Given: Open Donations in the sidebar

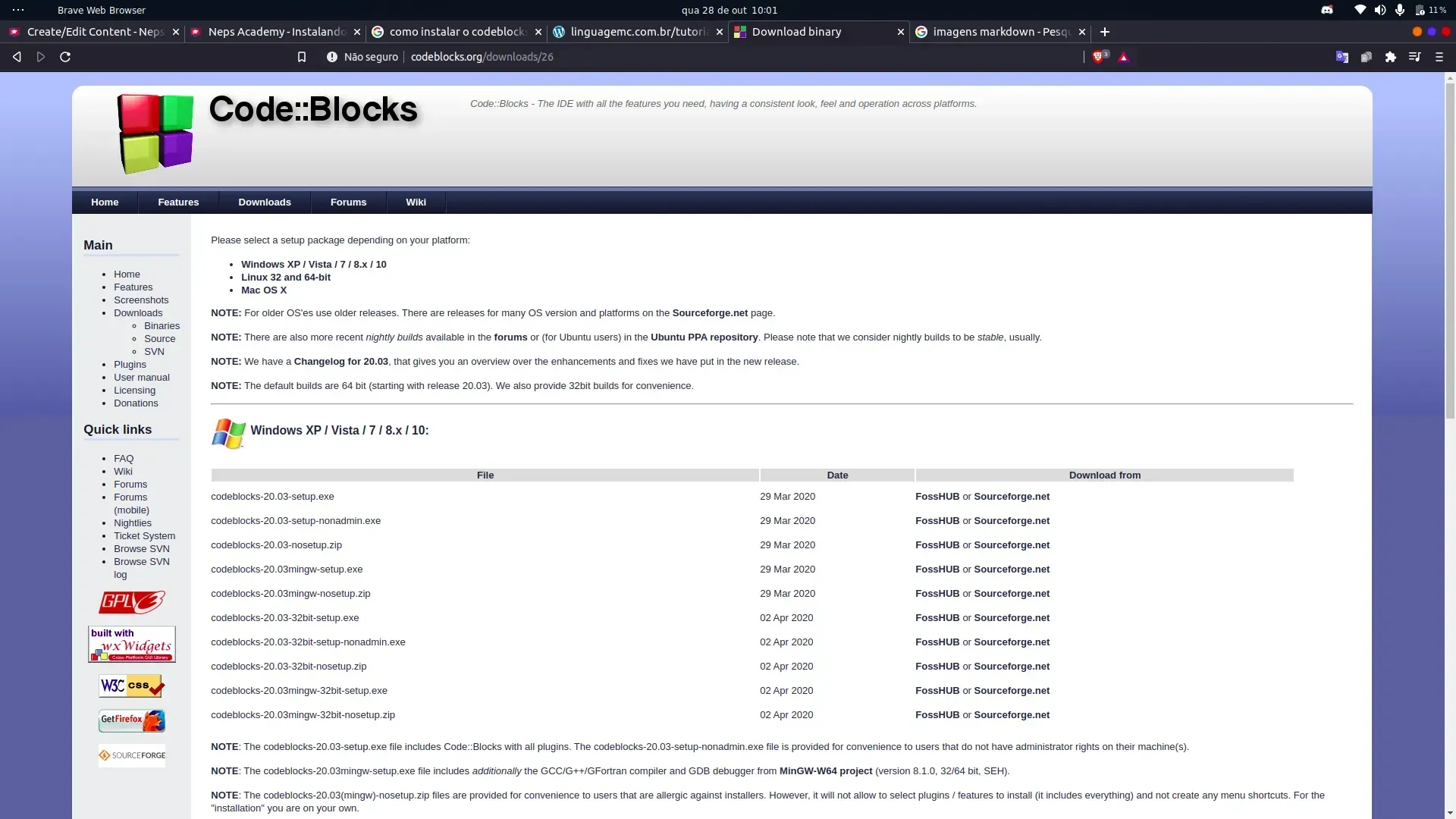Looking at the screenshot, I should [x=136, y=403].
